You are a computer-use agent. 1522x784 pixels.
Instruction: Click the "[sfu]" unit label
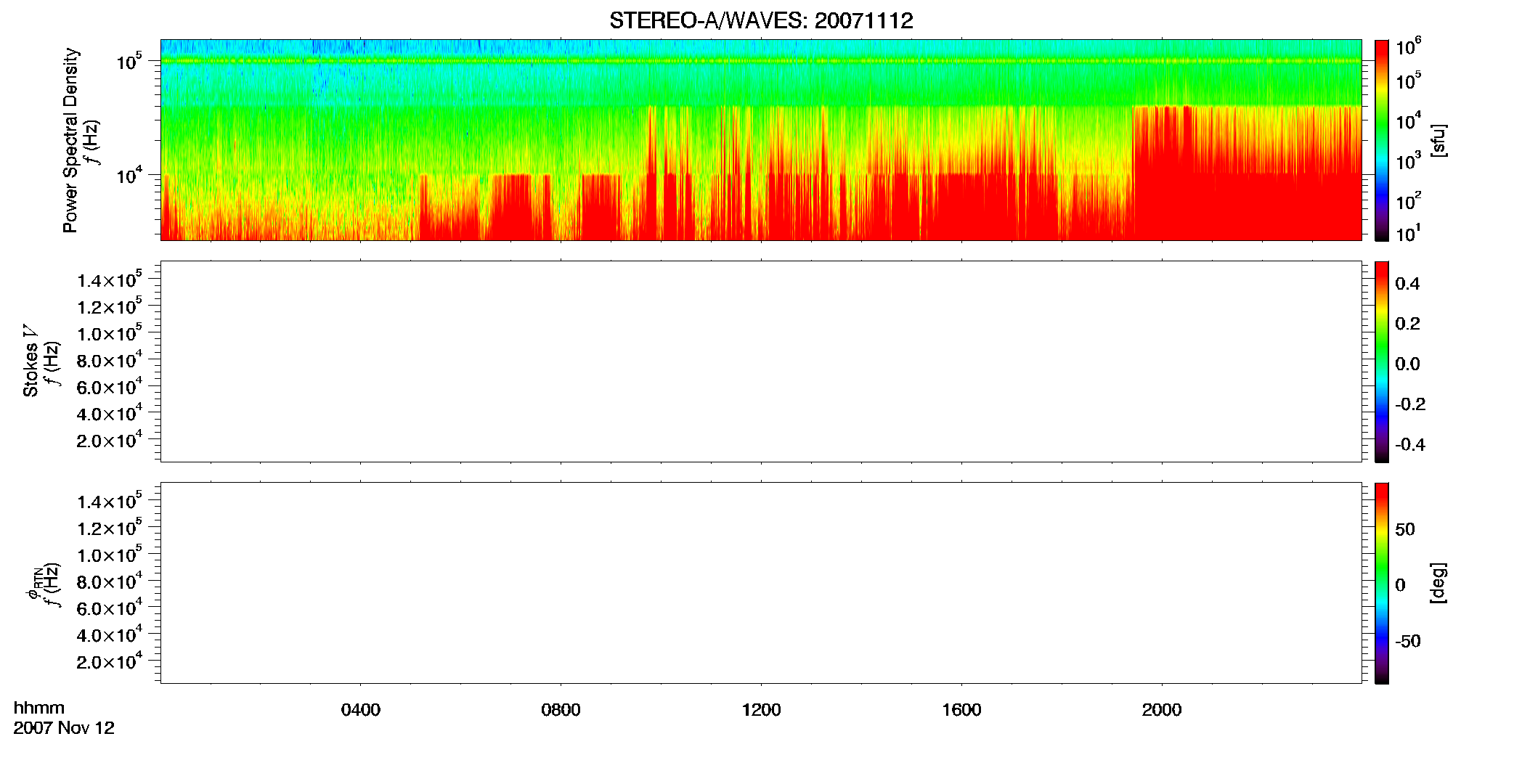click(x=1438, y=140)
